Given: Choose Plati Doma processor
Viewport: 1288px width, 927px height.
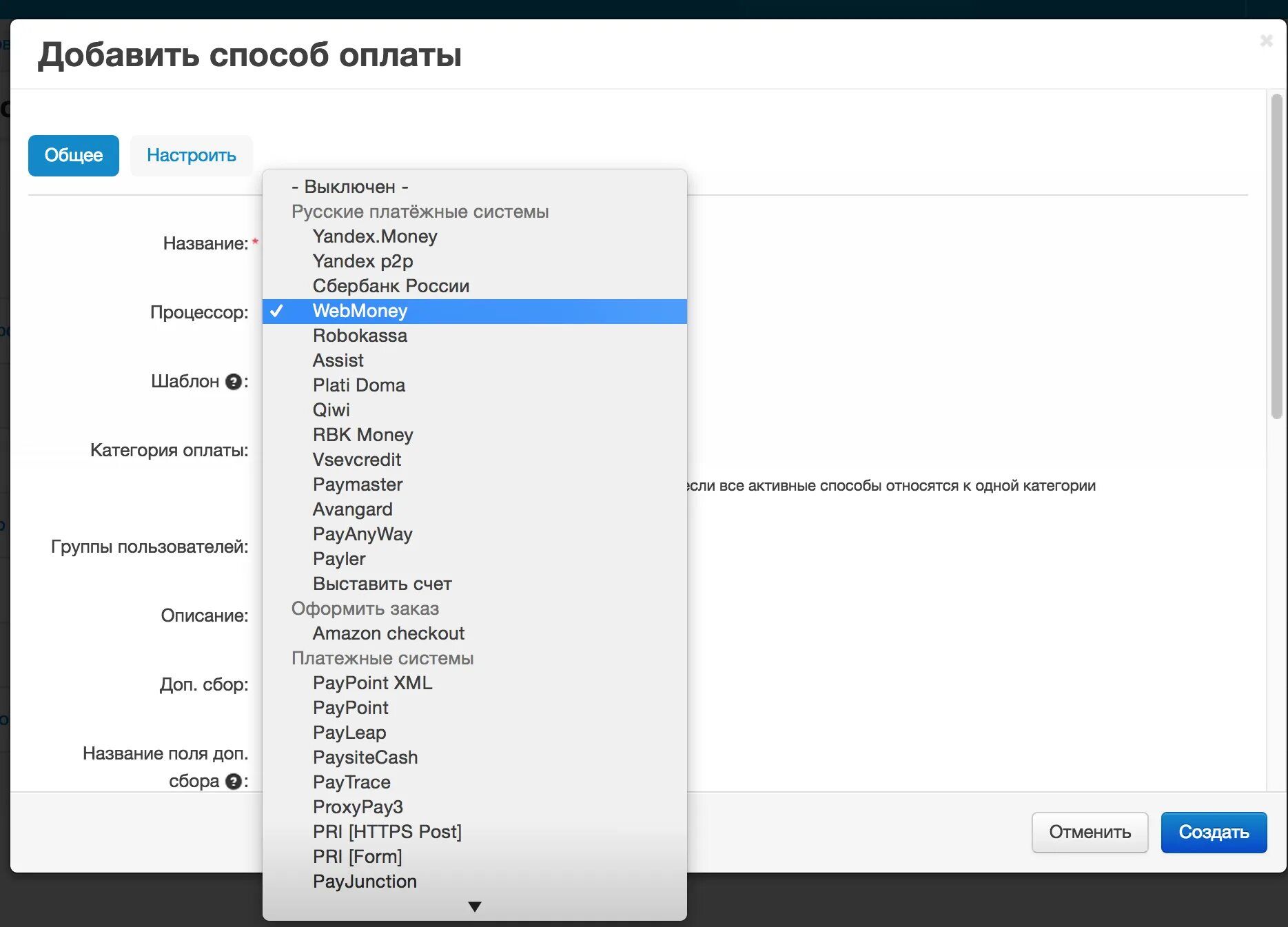Looking at the screenshot, I should click(475, 385).
